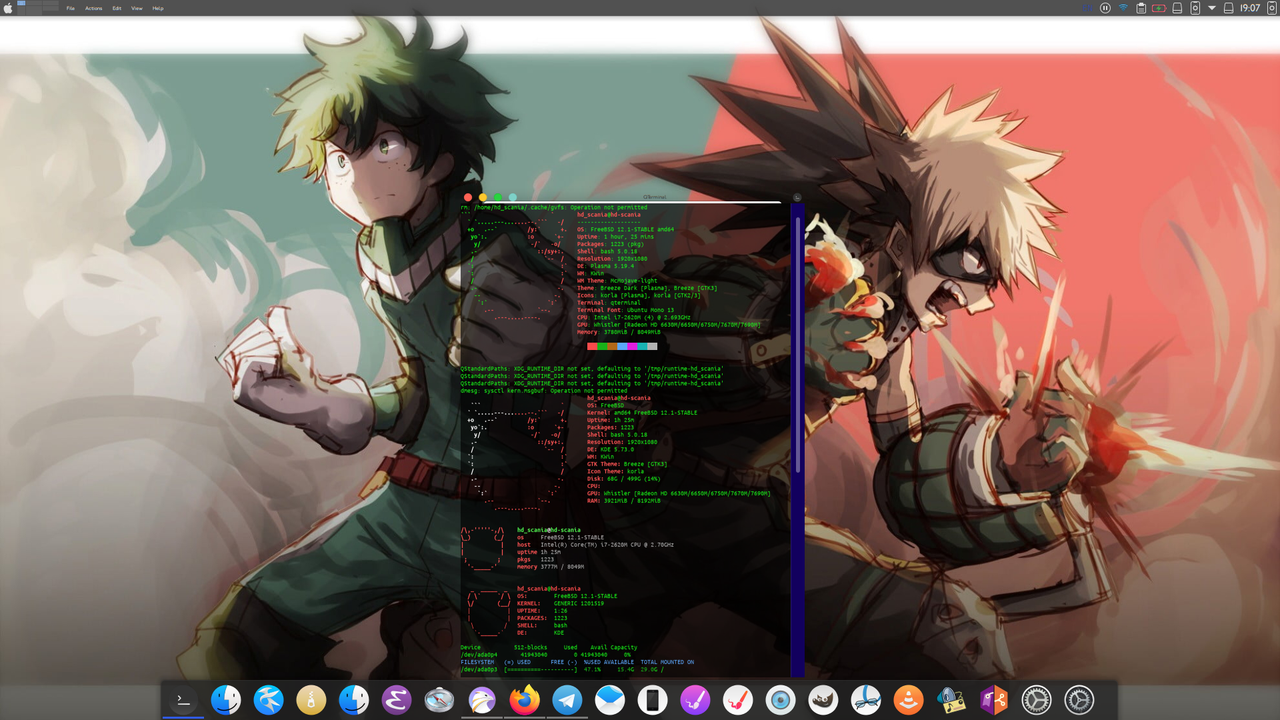Launch the blue bird app in the dock
This screenshot has height=720, width=1280.
[268, 700]
